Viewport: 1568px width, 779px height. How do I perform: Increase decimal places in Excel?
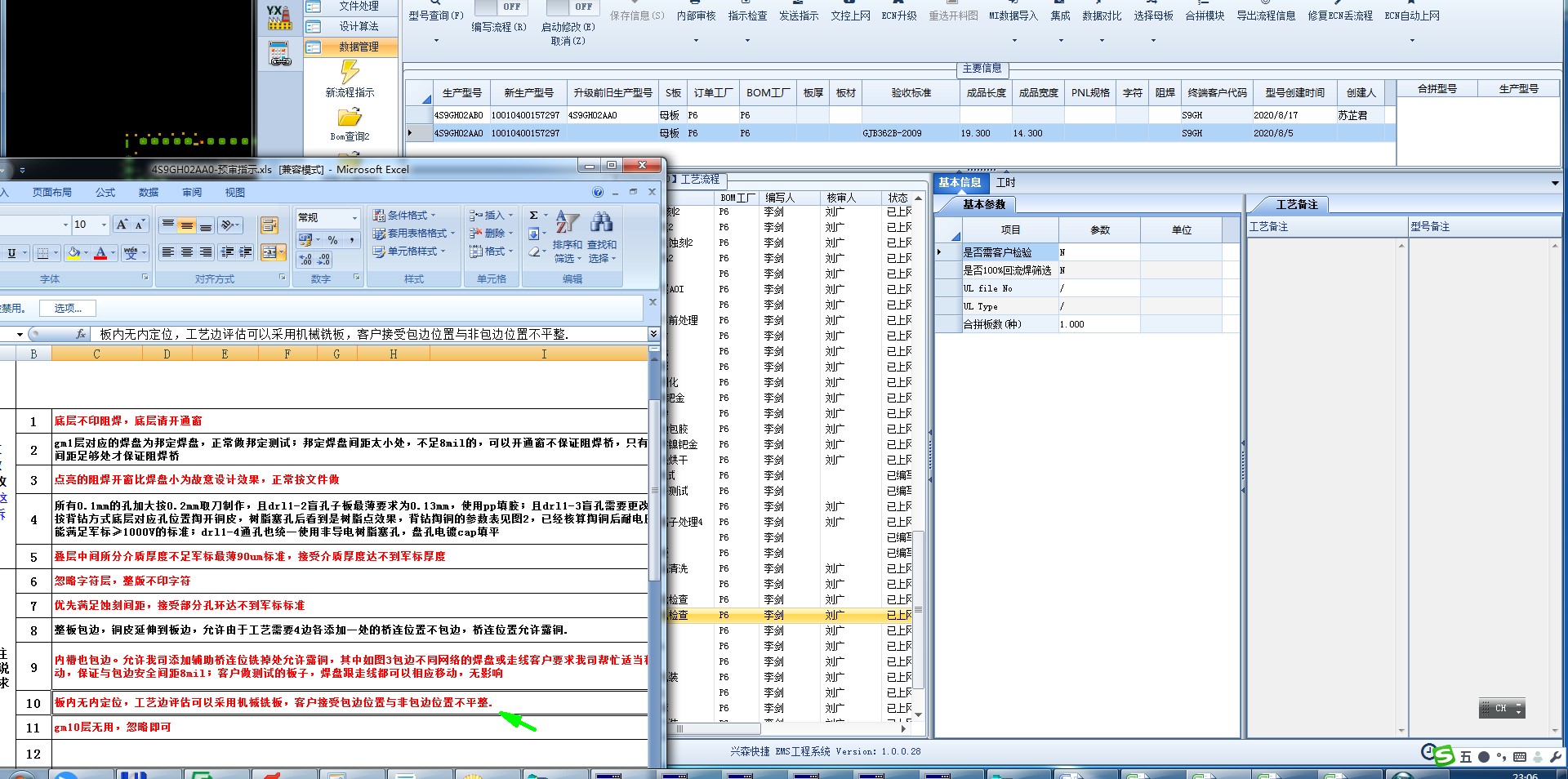click(x=306, y=259)
